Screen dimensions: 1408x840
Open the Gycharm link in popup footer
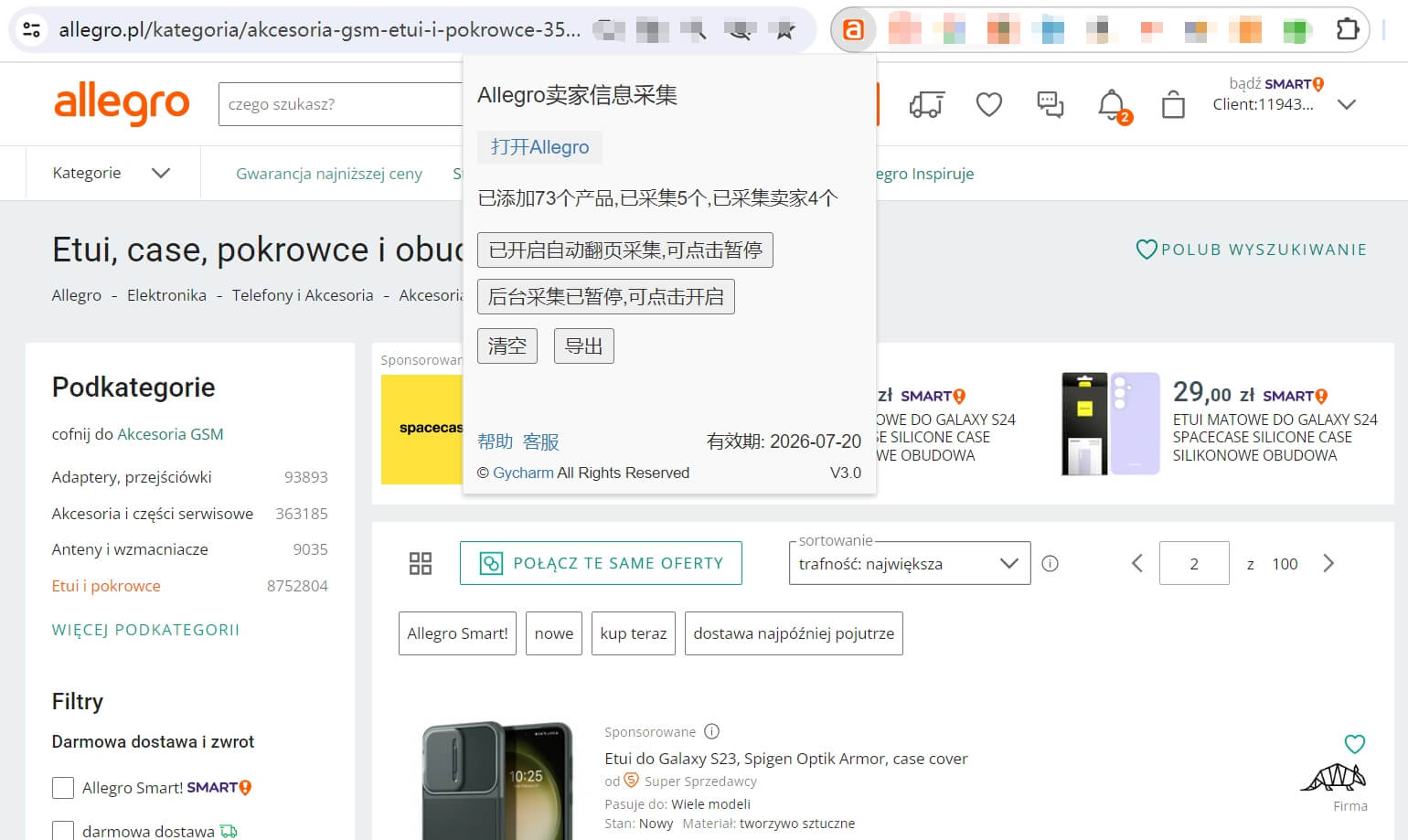tap(523, 473)
